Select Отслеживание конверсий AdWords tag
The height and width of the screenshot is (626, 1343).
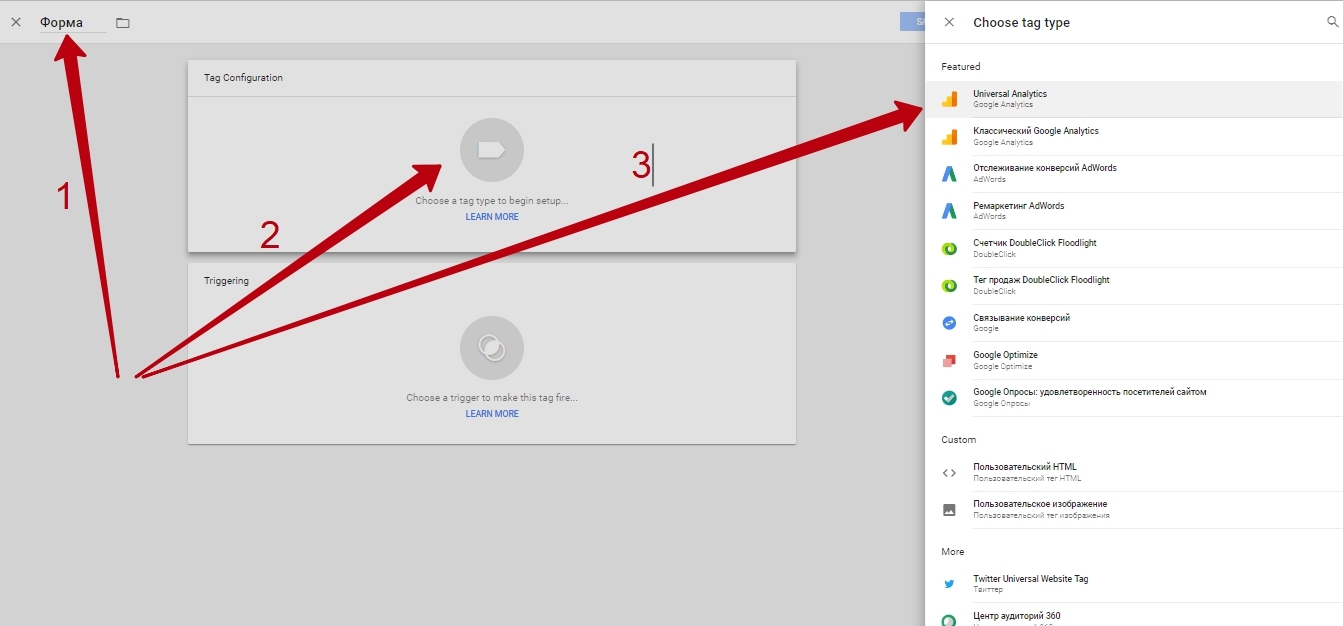click(x=1134, y=173)
